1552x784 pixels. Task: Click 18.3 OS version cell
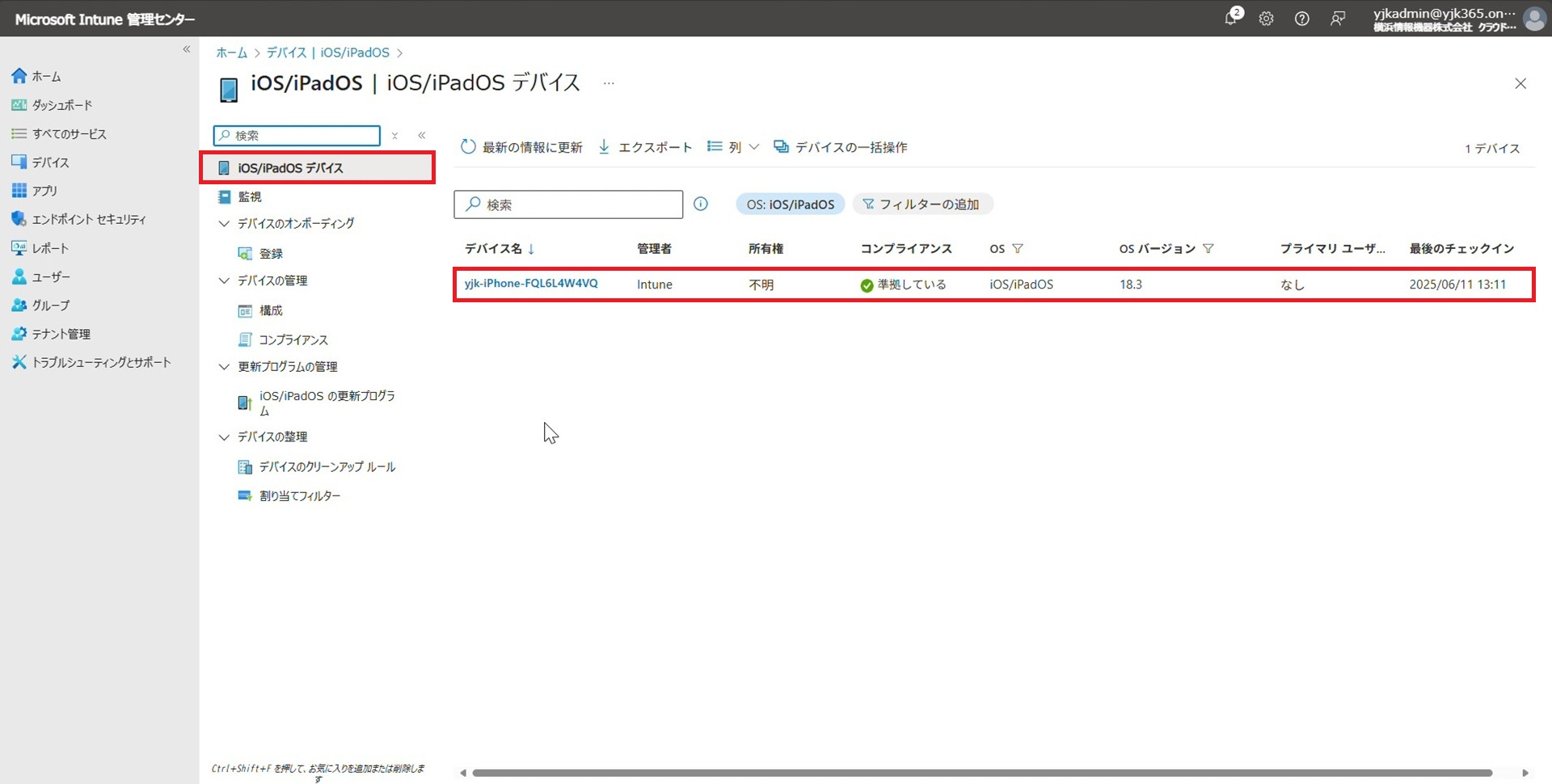point(1131,285)
